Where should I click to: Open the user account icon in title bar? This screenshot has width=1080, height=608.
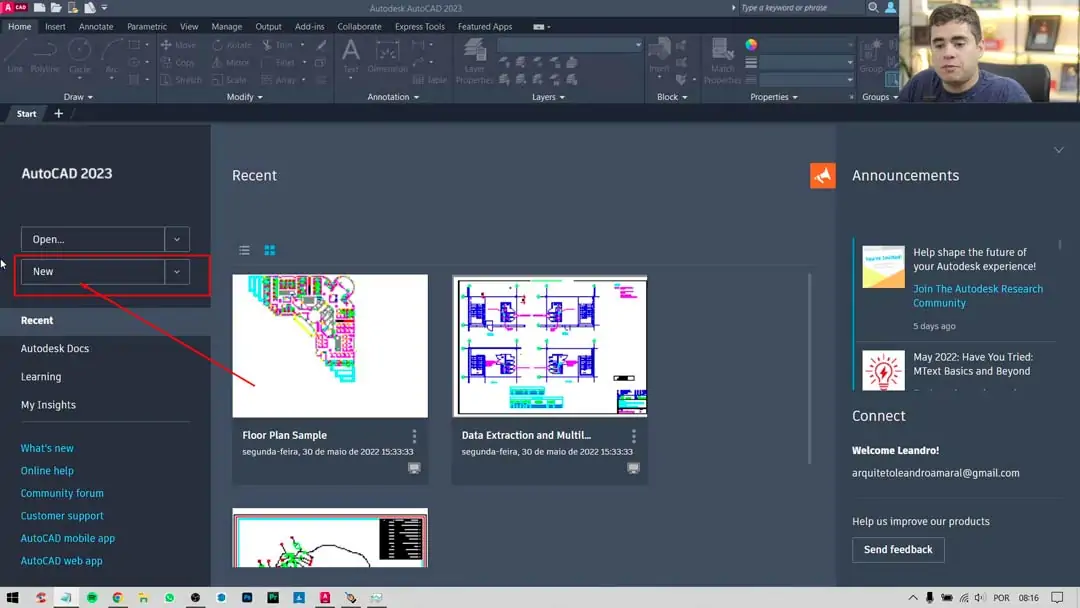(891, 8)
